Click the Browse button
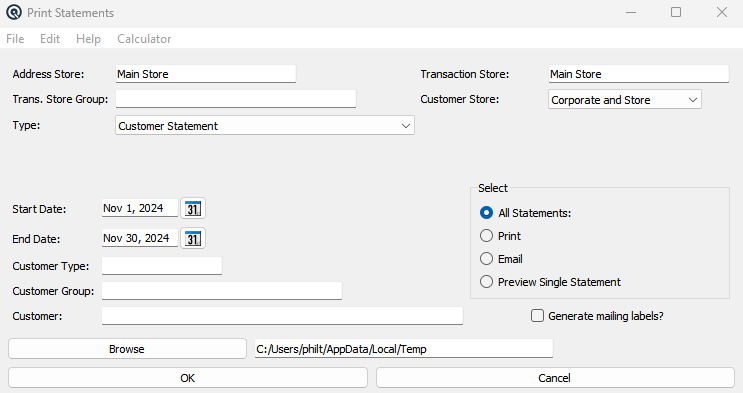743x393 pixels. point(127,349)
